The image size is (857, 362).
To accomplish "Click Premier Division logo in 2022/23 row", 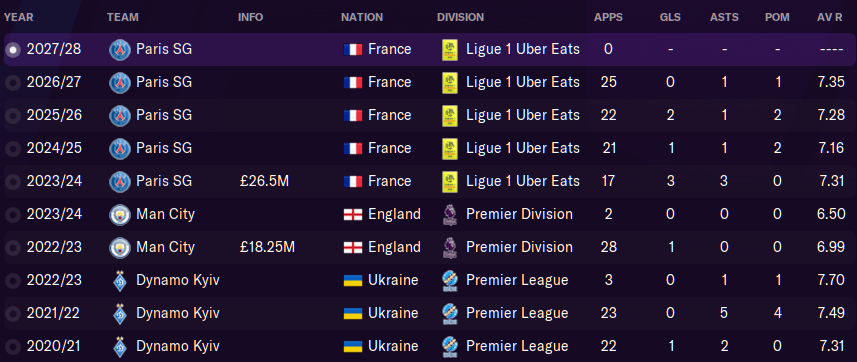I will click(449, 247).
